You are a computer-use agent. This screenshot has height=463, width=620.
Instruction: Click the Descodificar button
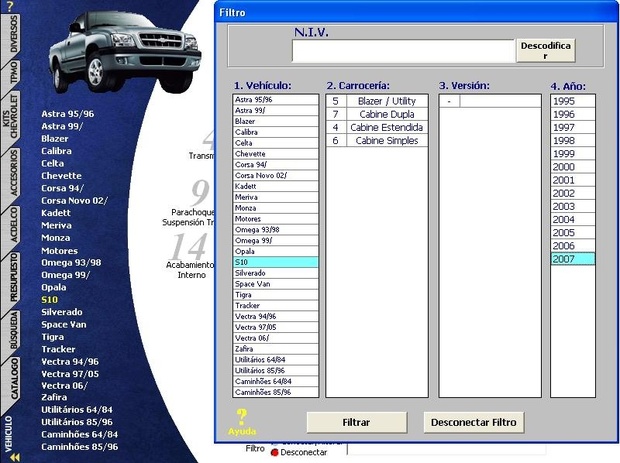[546, 50]
